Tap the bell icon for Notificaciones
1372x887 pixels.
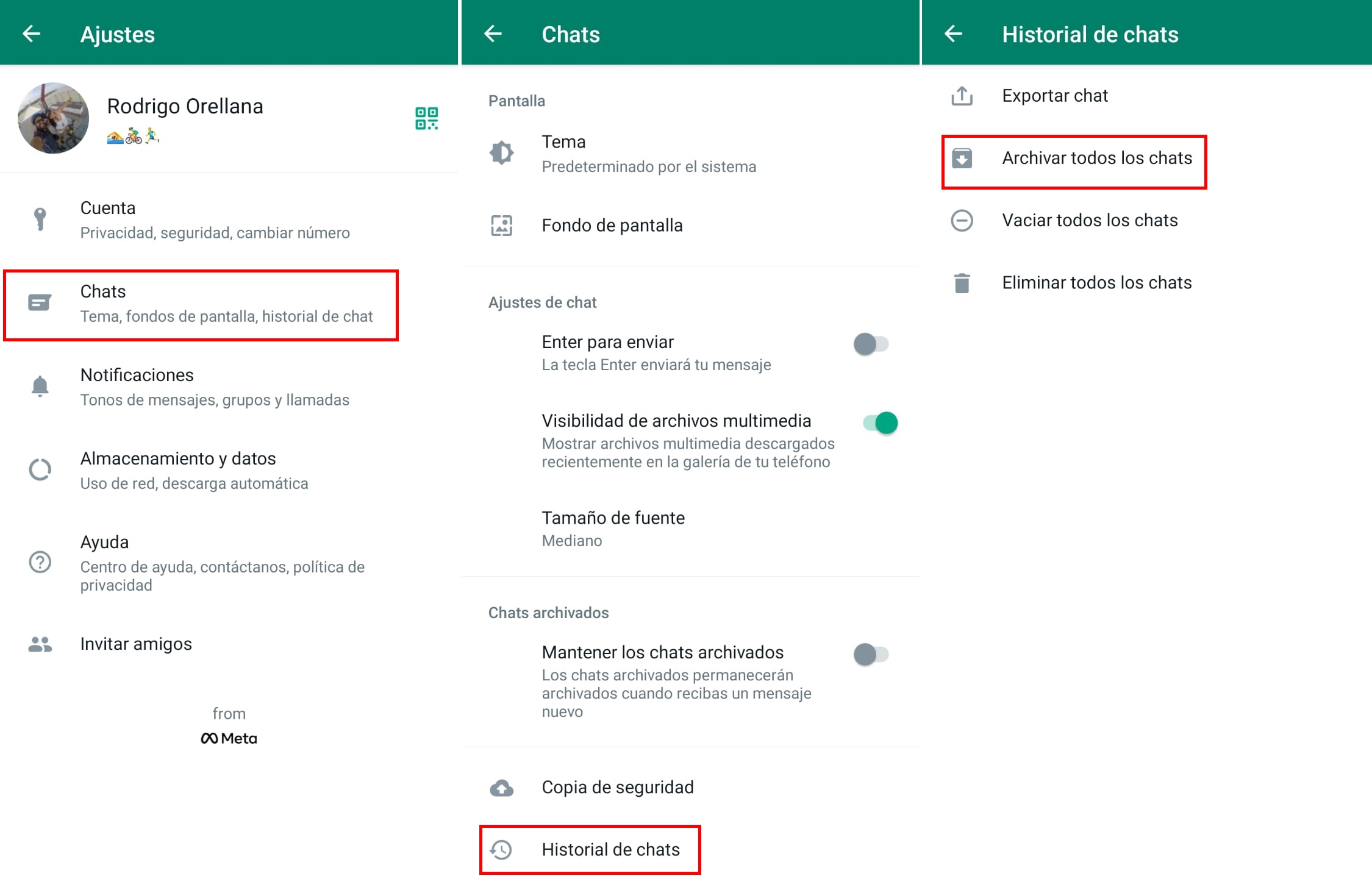click(x=40, y=387)
